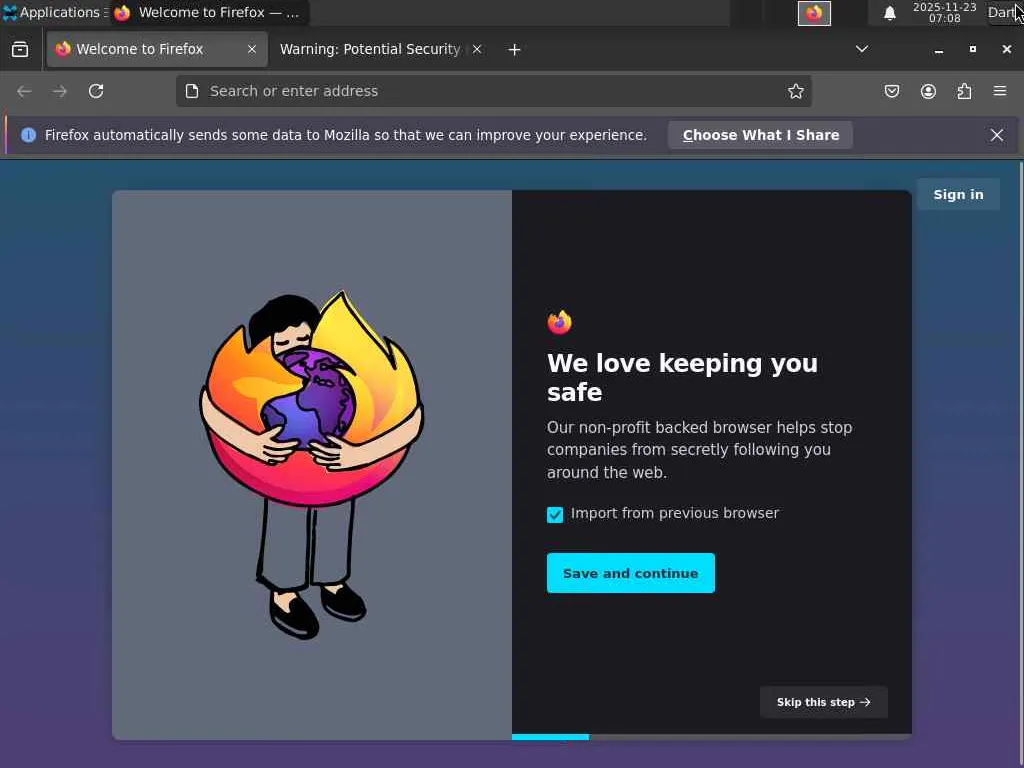Expand the list all tabs chevron
Screen dimensions: 1024x768
click(862, 50)
